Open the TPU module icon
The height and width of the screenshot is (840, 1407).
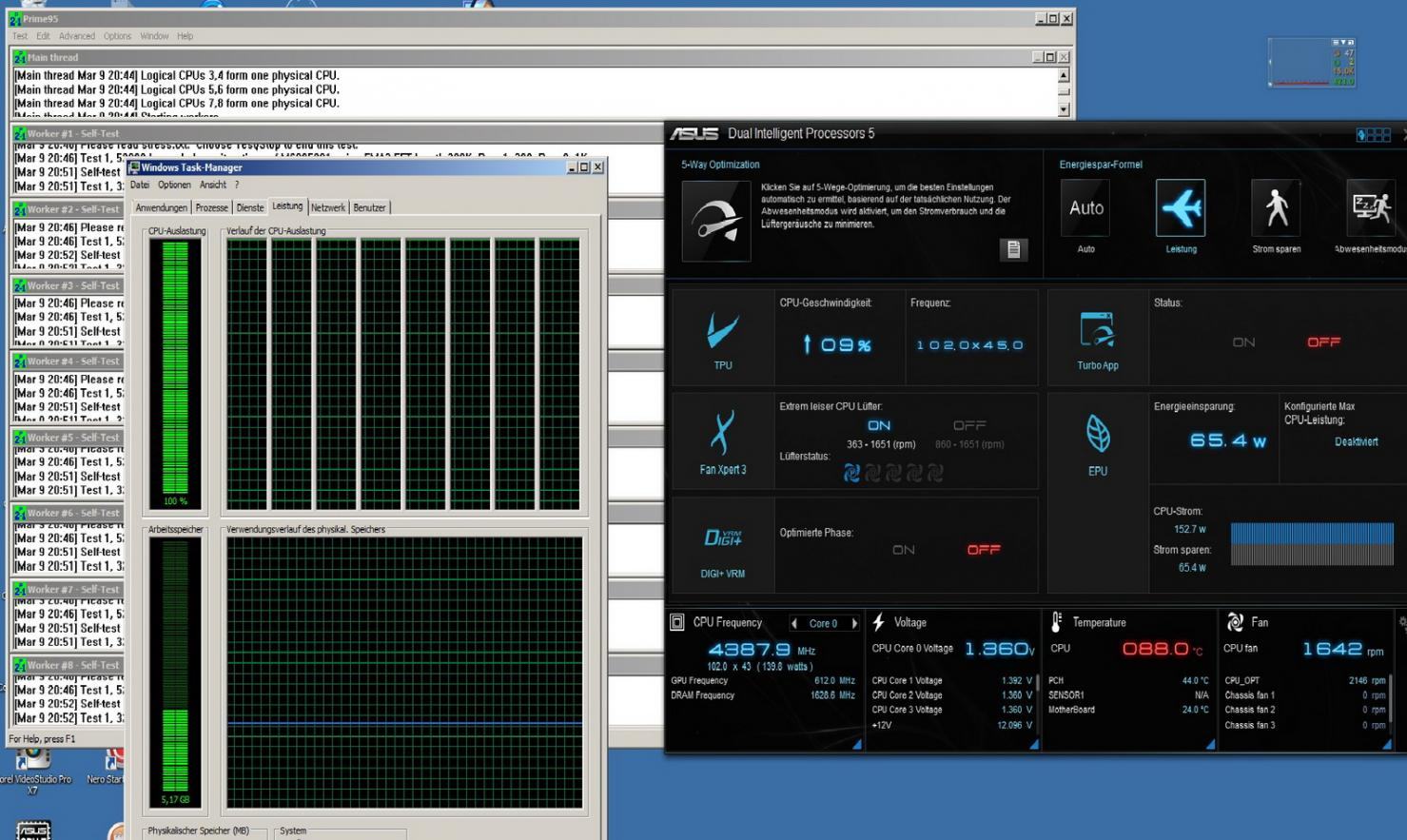pyautogui.click(x=723, y=332)
